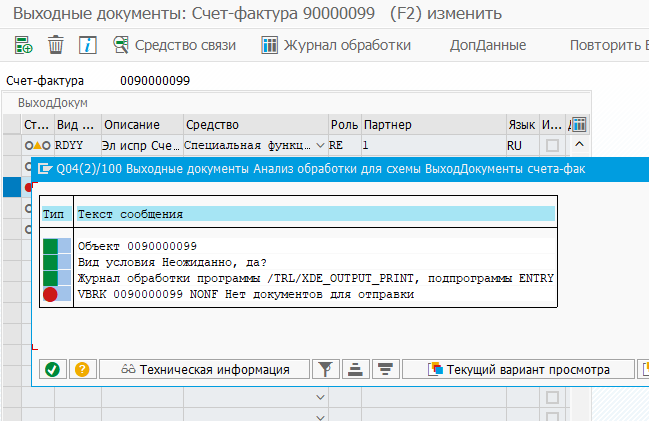The image size is (649, 421).
Task: Confirm dialog with green checkmark button
Action: [x=52, y=369]
